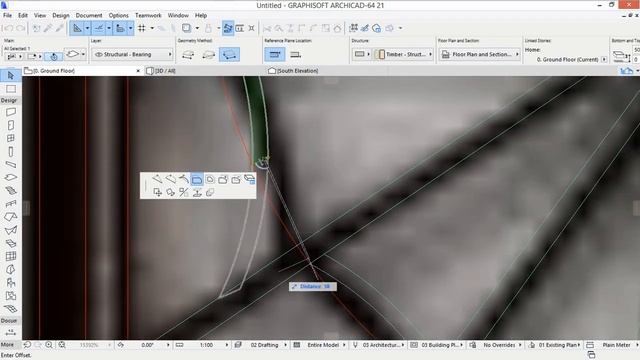Select the Mesh tool in the toolbox
640x360 pixels.
11,309
